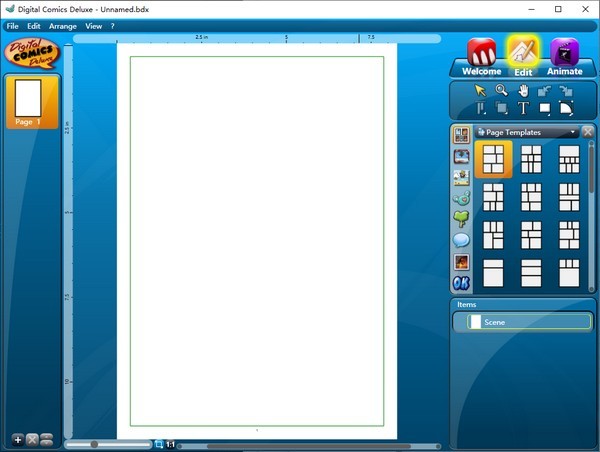
Task: Select the orange-highlighted page template
Action: 493,159
